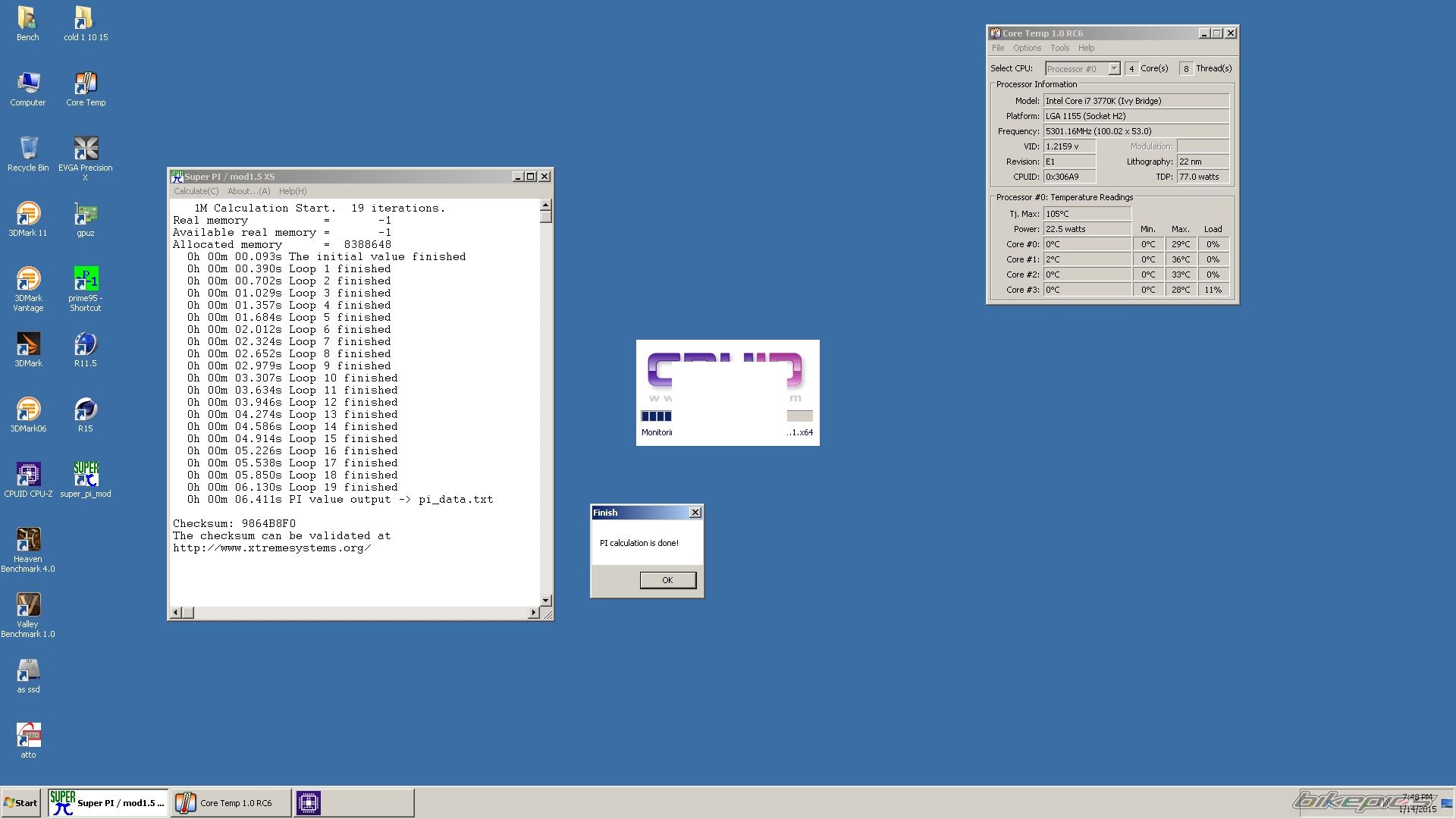Open the 3DMark 11 shortcut
Image resolution: width=1456 pixels, height=819 pixels.
coord(27,219)
